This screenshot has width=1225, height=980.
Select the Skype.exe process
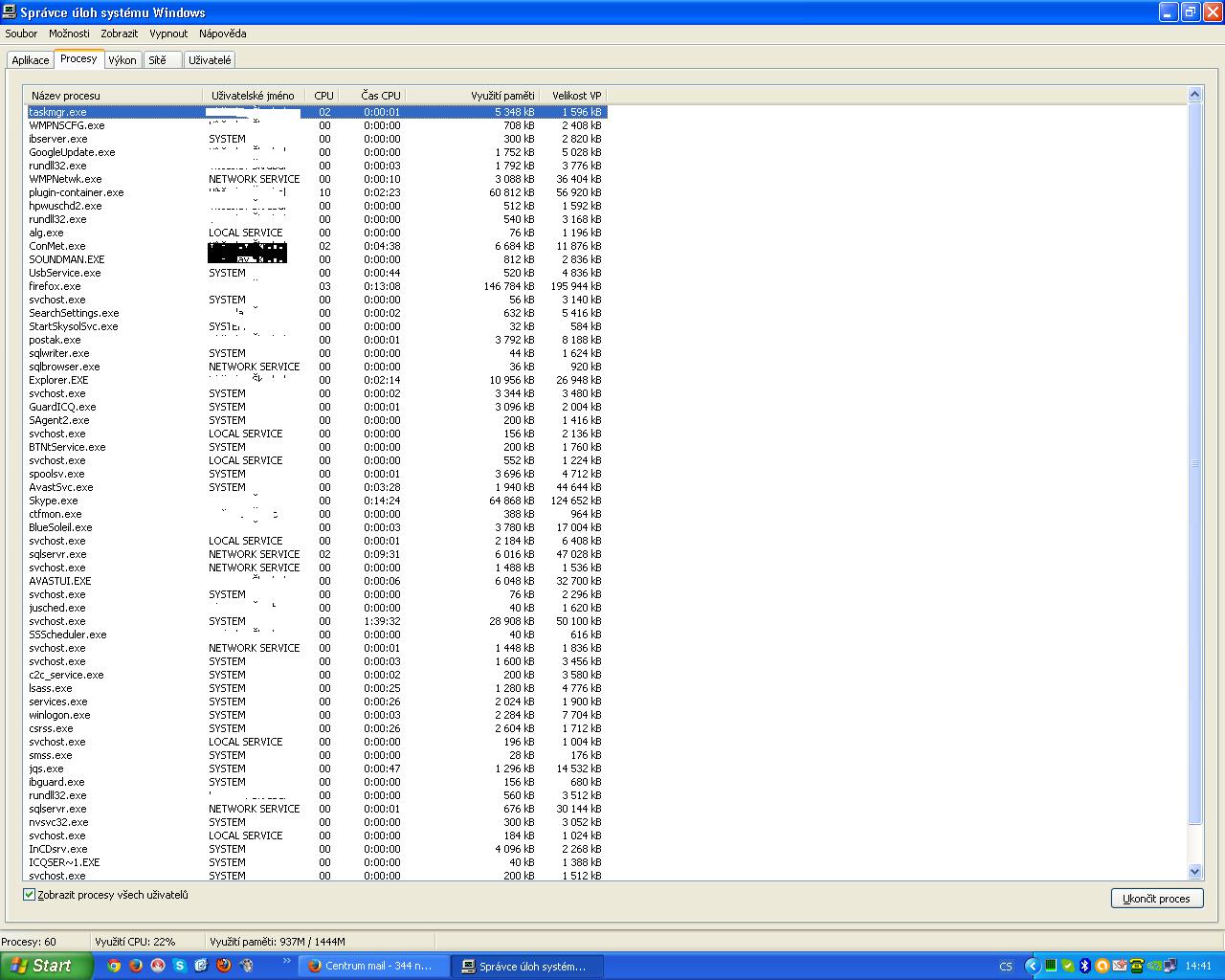pyautogui.click(x=317, y=501)
